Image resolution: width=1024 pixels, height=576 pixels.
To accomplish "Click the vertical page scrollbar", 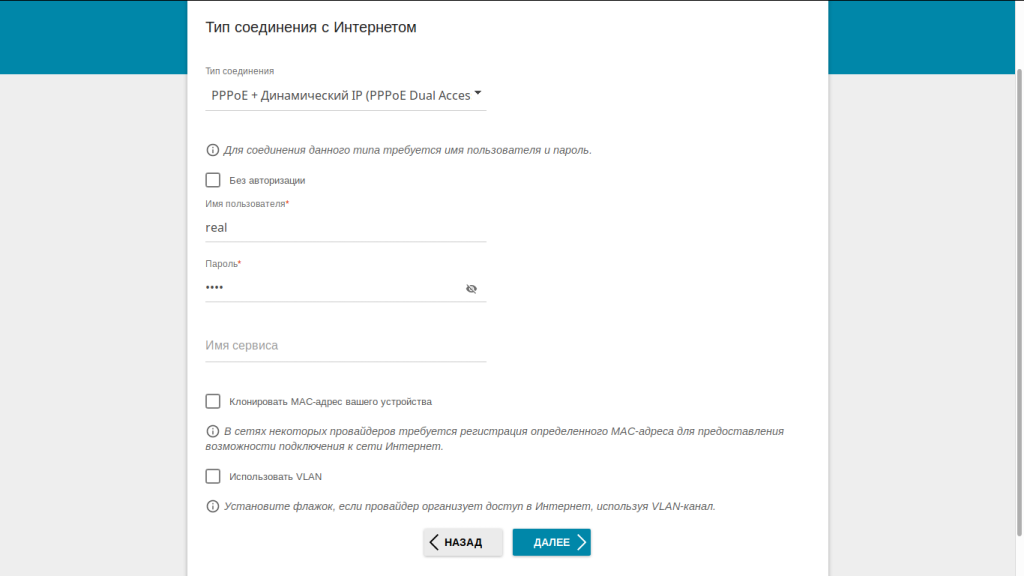I will pos(1019,300).
